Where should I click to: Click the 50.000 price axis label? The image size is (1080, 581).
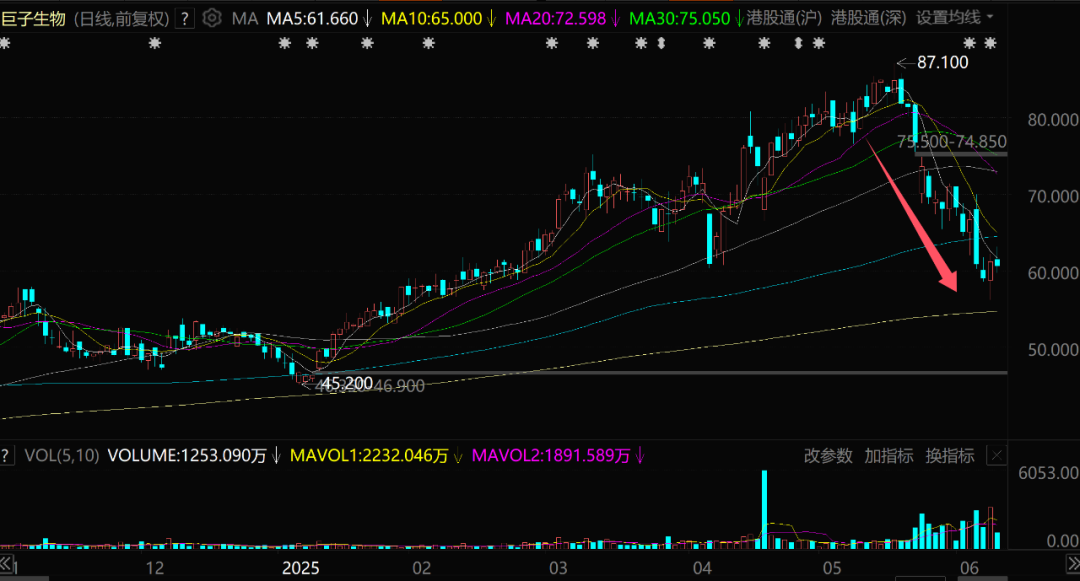pos(1053,350)
